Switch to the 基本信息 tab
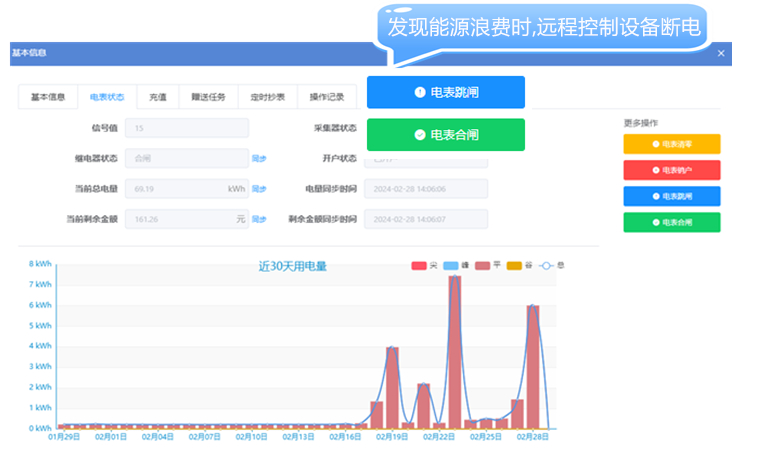 (48, 98)
